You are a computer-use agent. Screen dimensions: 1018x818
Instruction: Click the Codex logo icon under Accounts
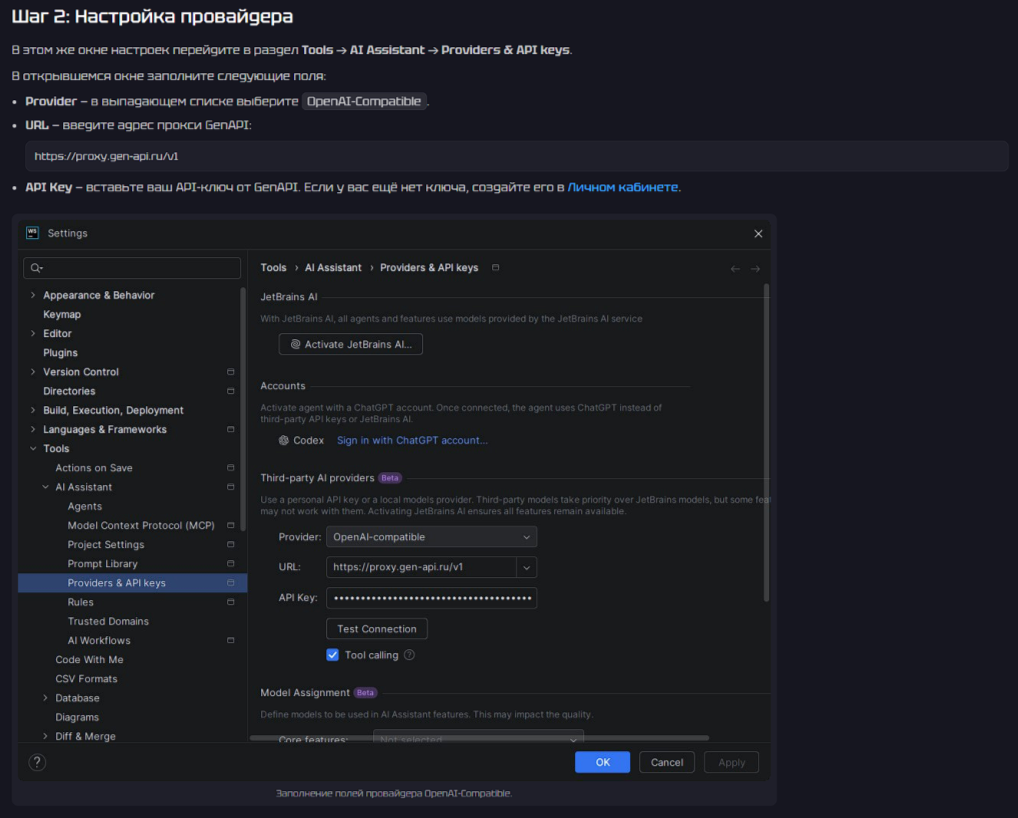(283, 440)
